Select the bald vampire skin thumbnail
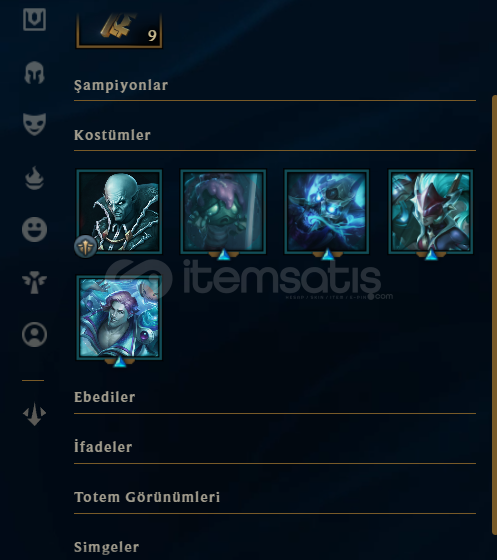497x560 pixels. (x=119, y=211)
